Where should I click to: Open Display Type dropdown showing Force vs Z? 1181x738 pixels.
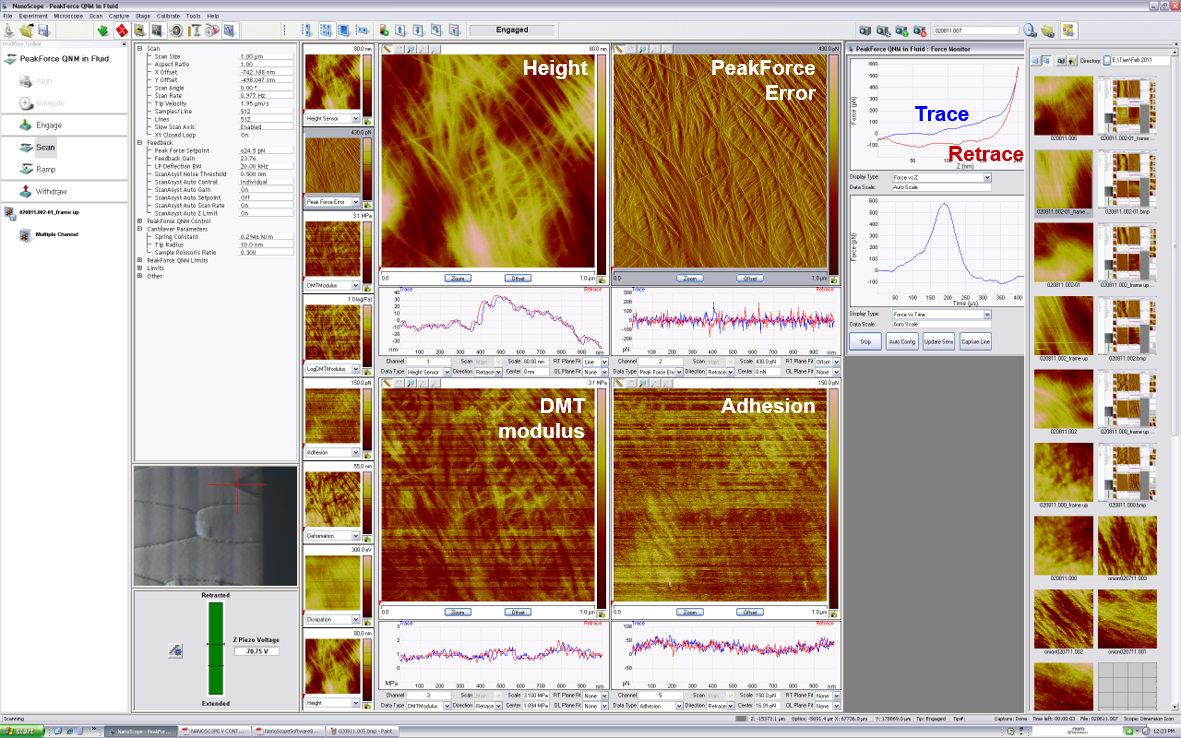pyautogui.click(x=987, y=178)
